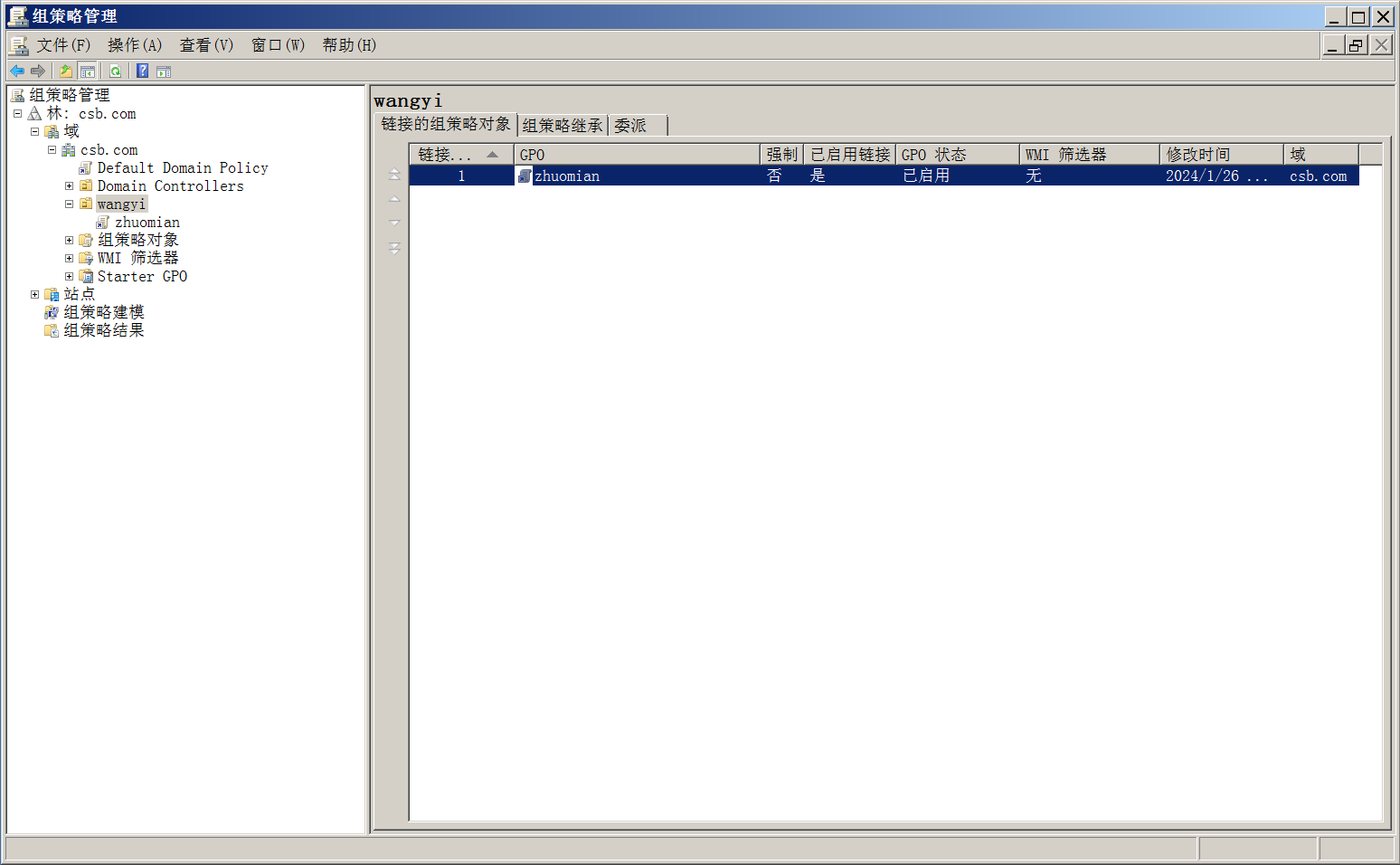Click the Default Domain Policy icon in tree
Viewport: 1400px width, 865px height.
tap(85, 168)
